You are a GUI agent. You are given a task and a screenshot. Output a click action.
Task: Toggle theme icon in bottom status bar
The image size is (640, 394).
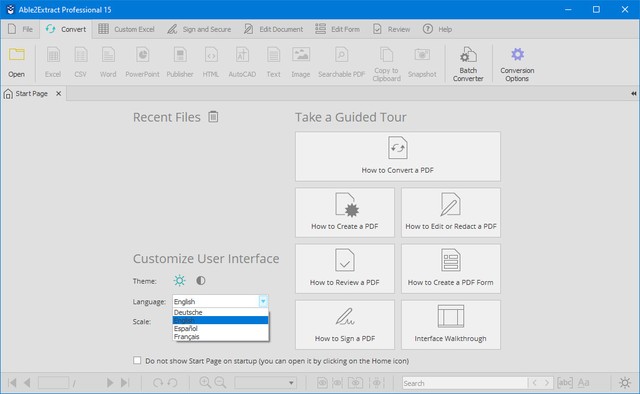pos(624,383)
